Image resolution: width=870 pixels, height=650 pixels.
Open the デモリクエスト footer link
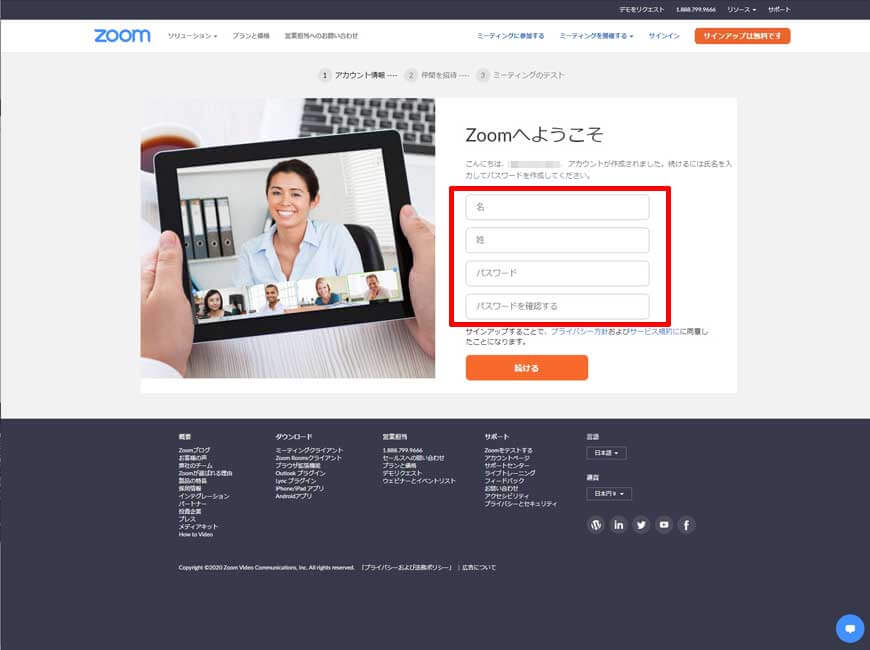(x=402, y=473)
